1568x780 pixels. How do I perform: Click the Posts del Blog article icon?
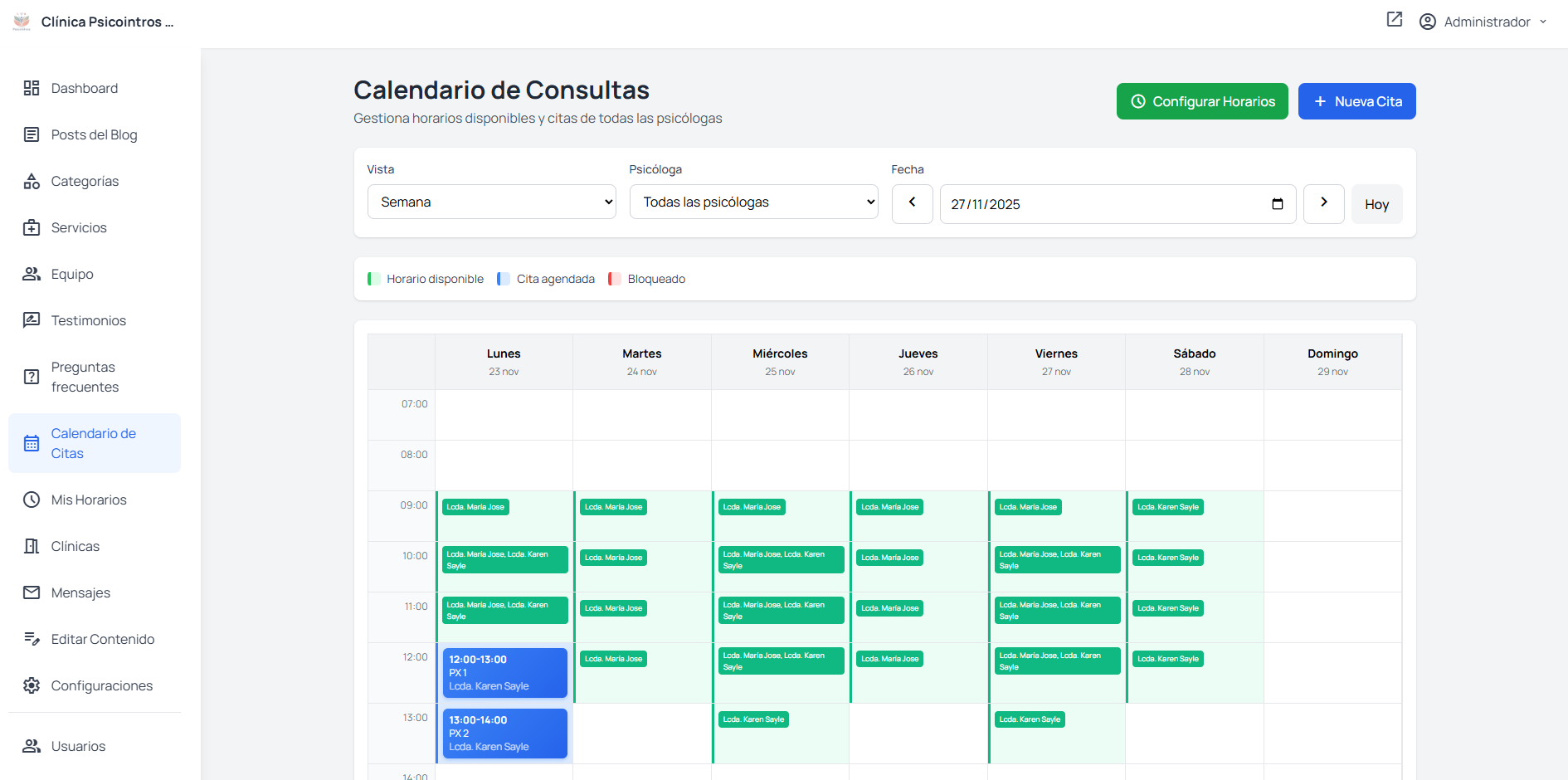pyautogui.click(x=32, y=134)
